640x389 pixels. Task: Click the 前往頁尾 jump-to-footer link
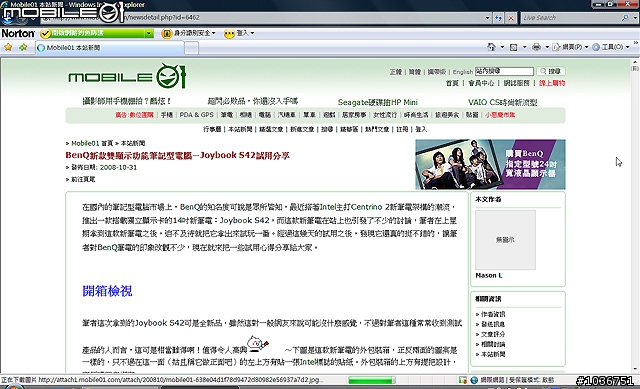point(83,179)
